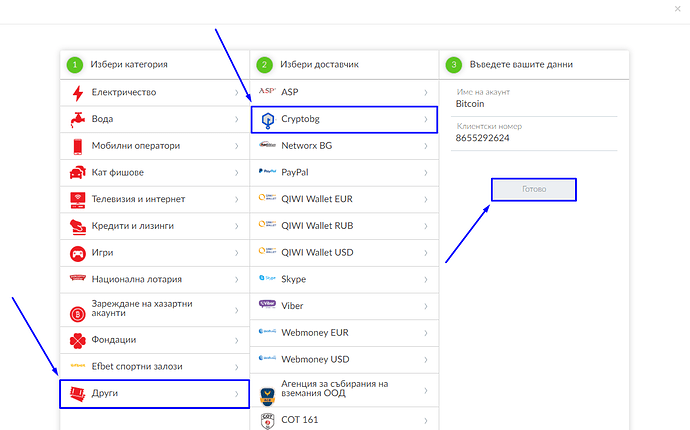Select the Национална лотария category
690x430 pixels.
(154, 279)
